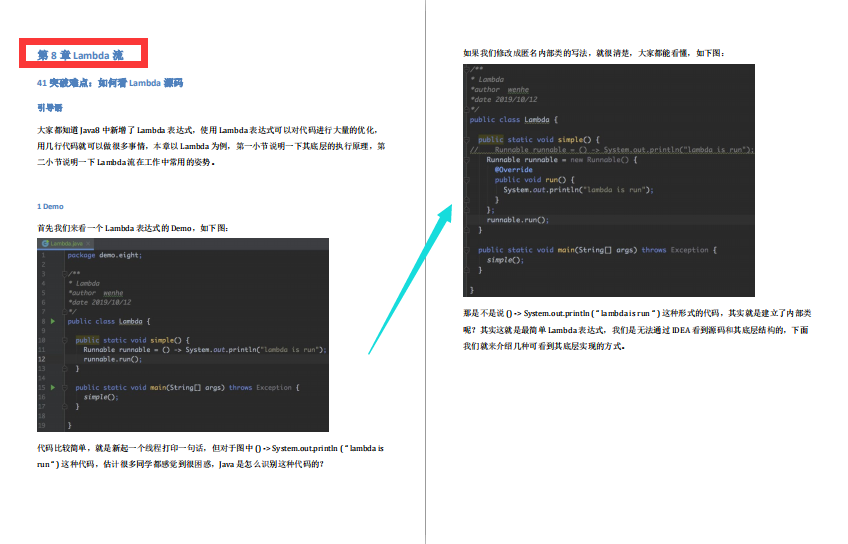Click the lambda line 'Runnable runnable = () ->' at line 11
848x544 pixels.
point(204,350)
